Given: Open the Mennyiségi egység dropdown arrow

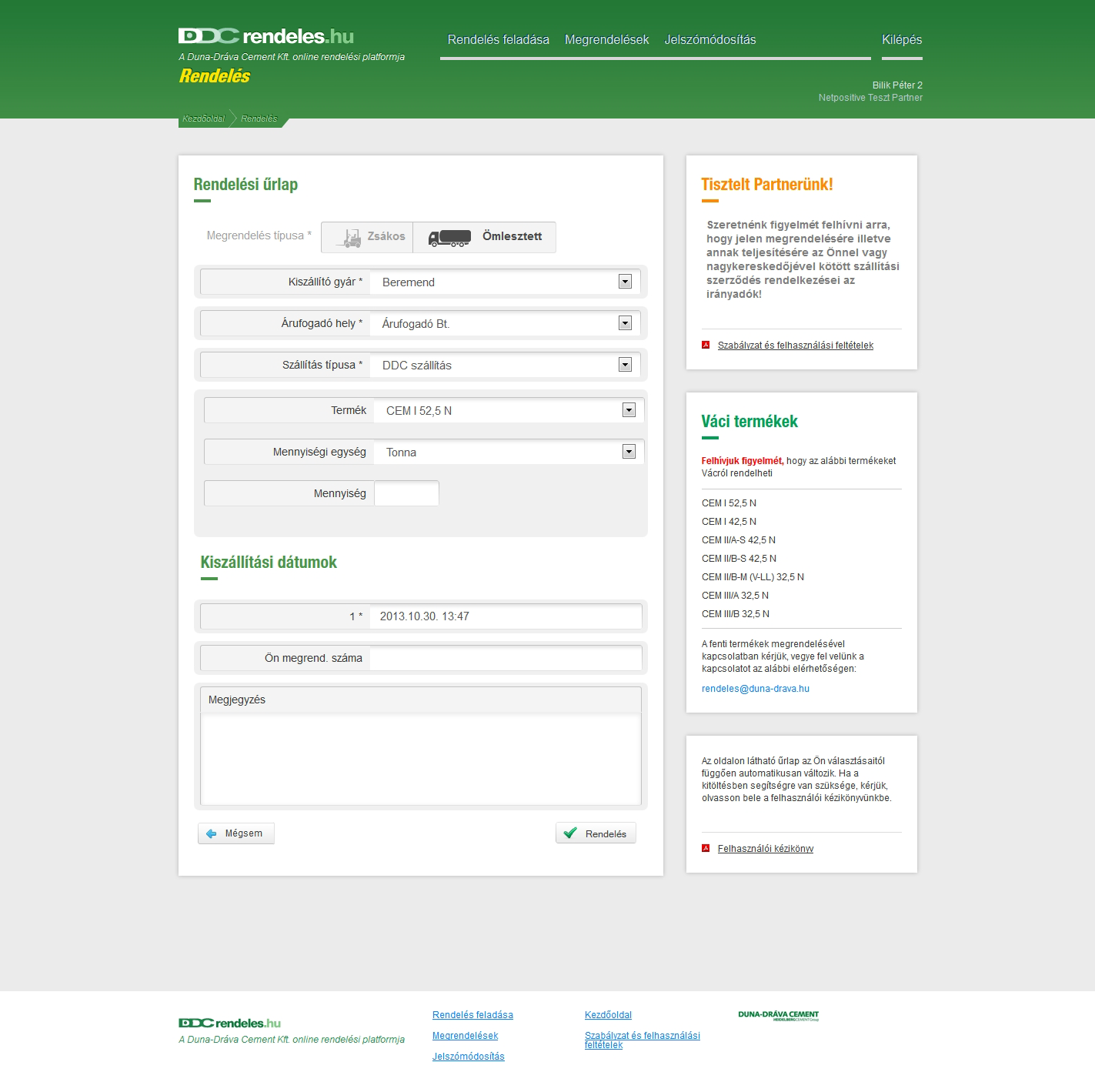Looking at the screenshot, I should (629, 452).
